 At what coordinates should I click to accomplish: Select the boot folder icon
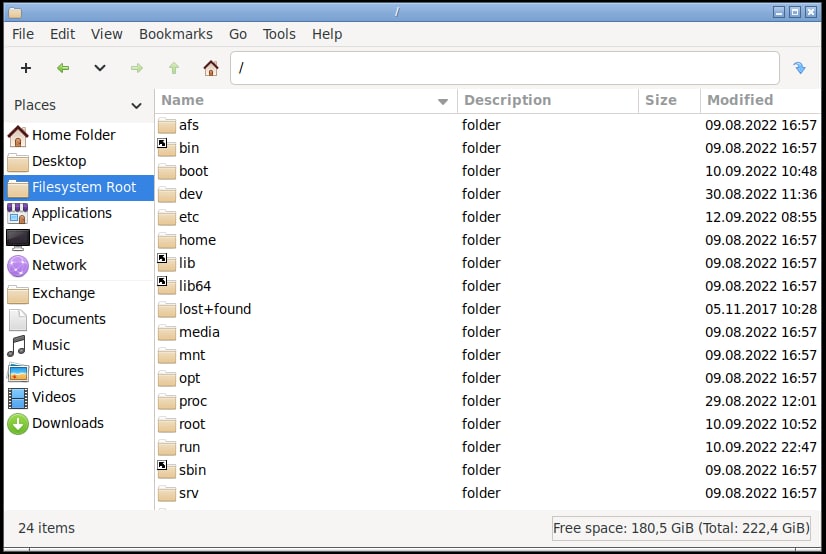click(x=167, y=171)
